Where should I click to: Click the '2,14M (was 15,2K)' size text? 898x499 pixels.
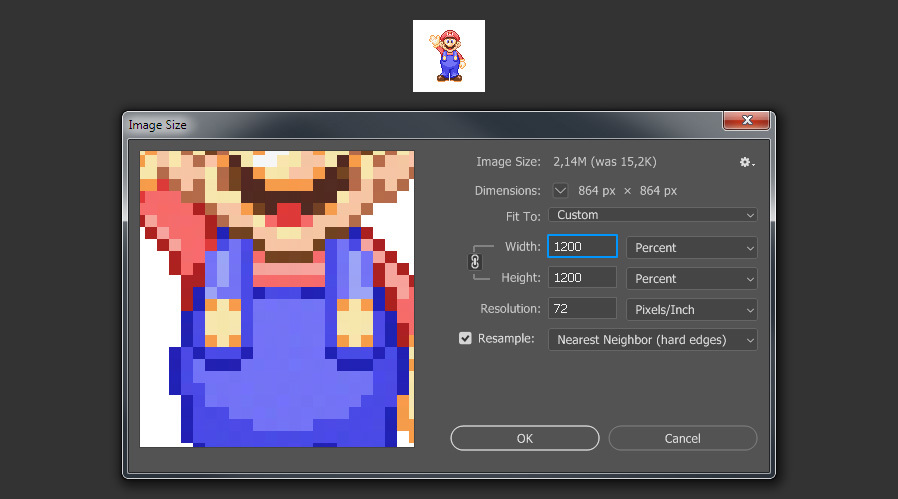[605, 162]
